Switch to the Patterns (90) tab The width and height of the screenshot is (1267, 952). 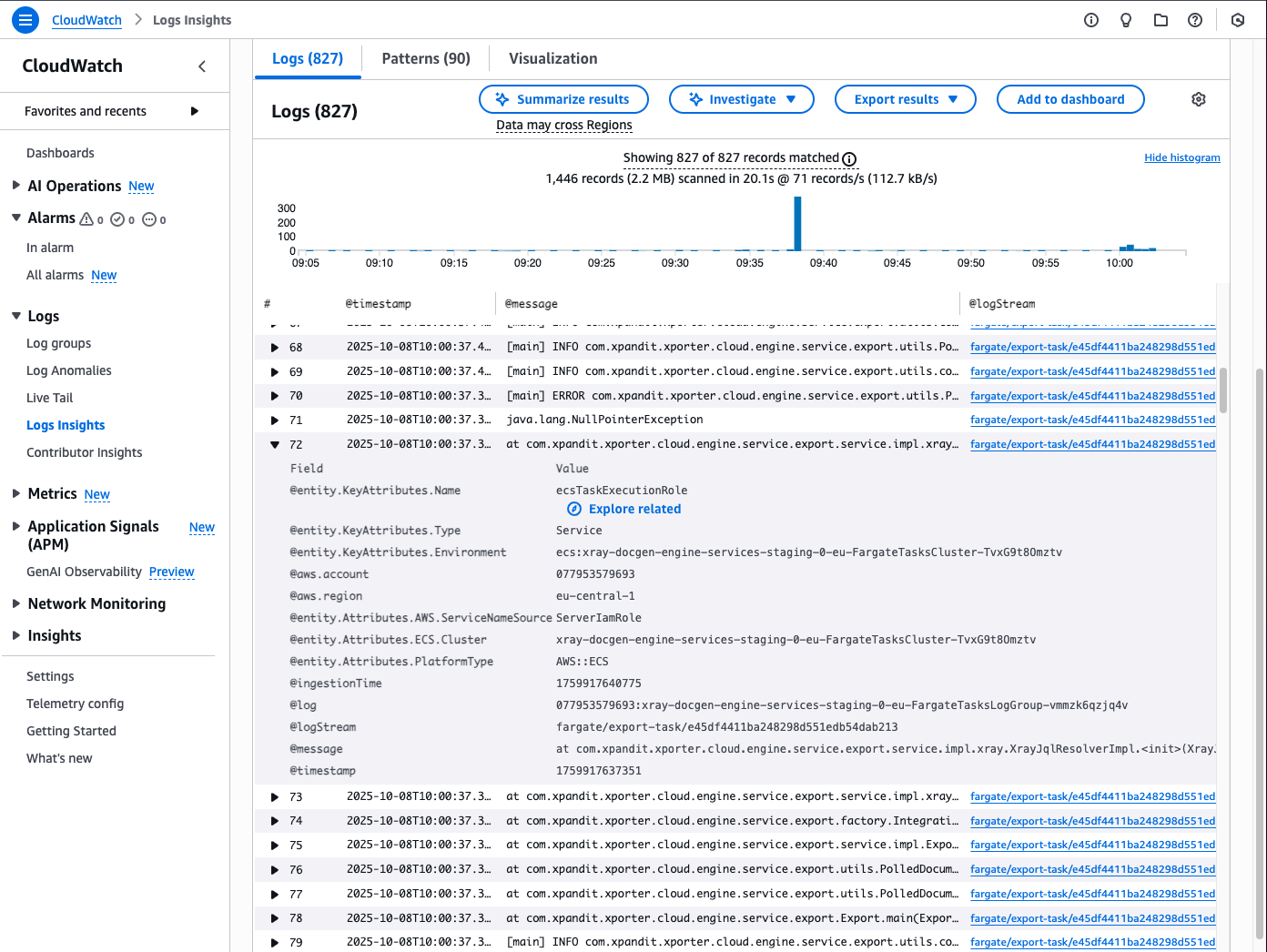pyautogui.click(x=426, y=58)
